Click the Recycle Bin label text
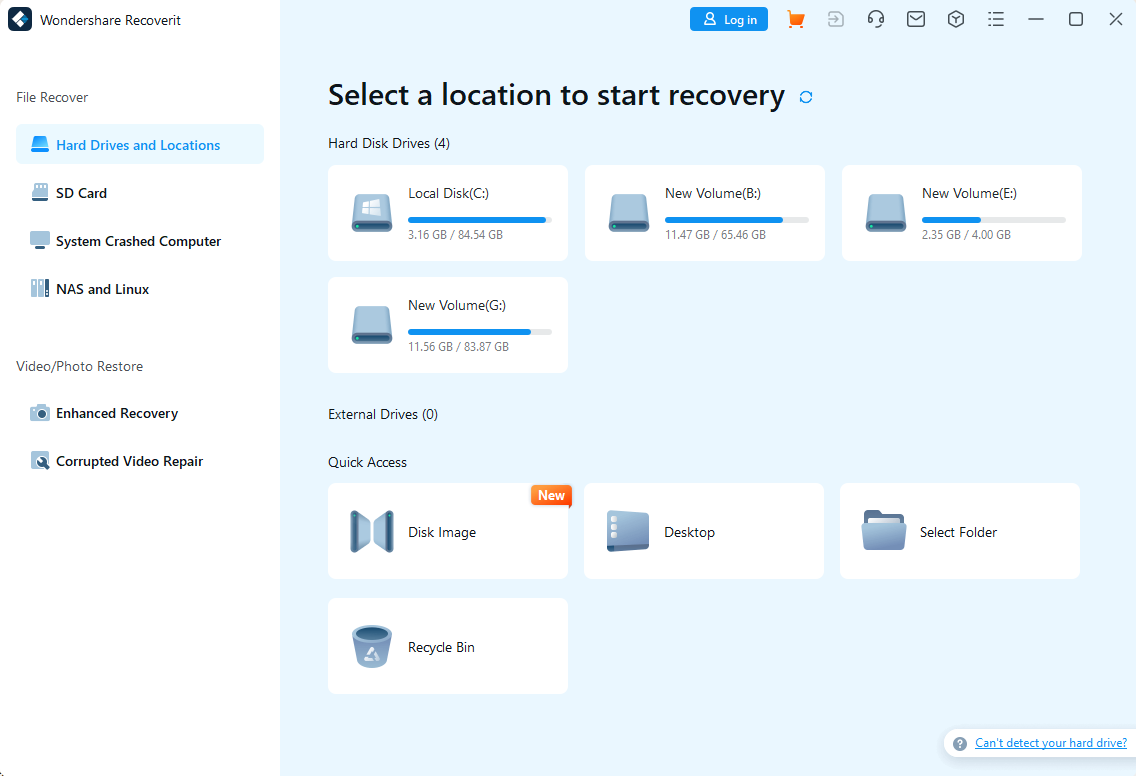 point(441,647)
